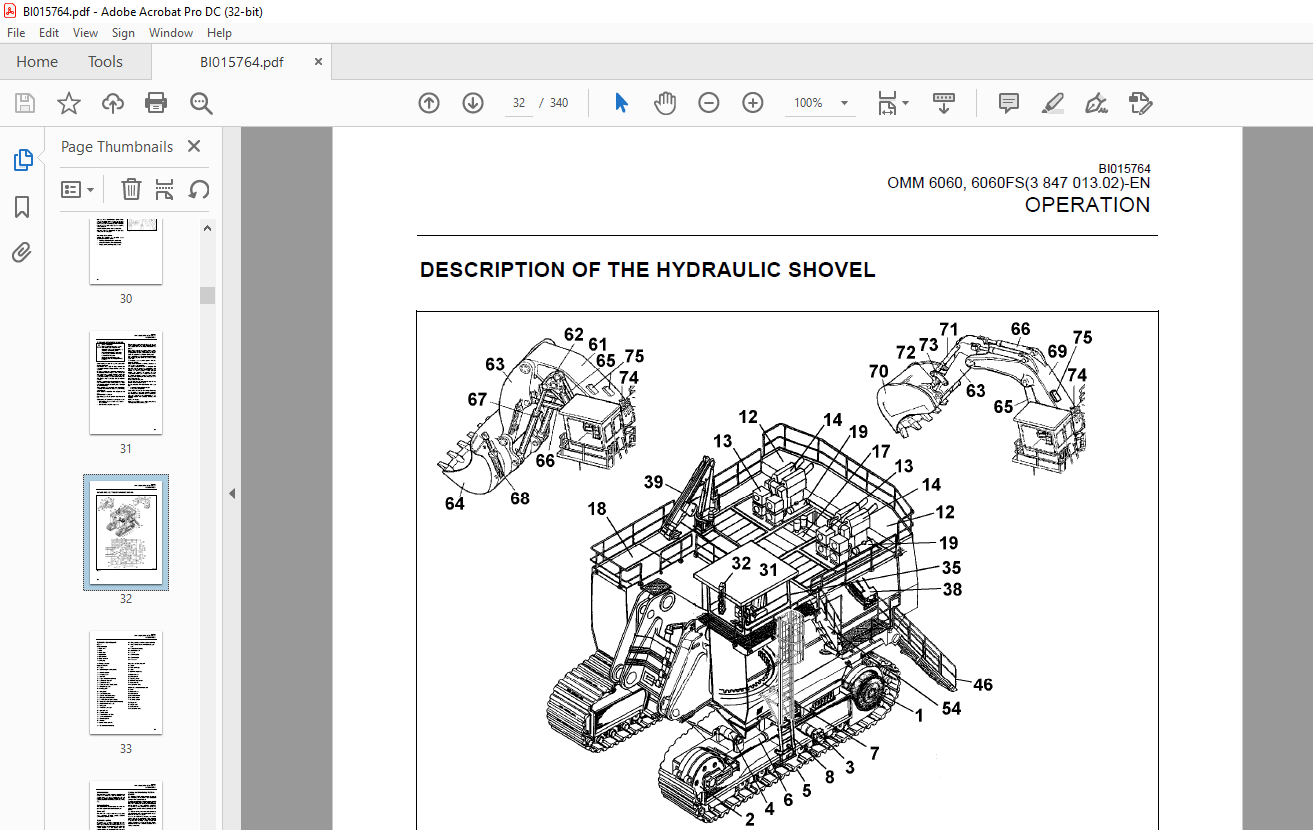Click the 'OMM 6060, 6060FS' header line
This screenshot has height=830, width=1313.
point(1019,183)
